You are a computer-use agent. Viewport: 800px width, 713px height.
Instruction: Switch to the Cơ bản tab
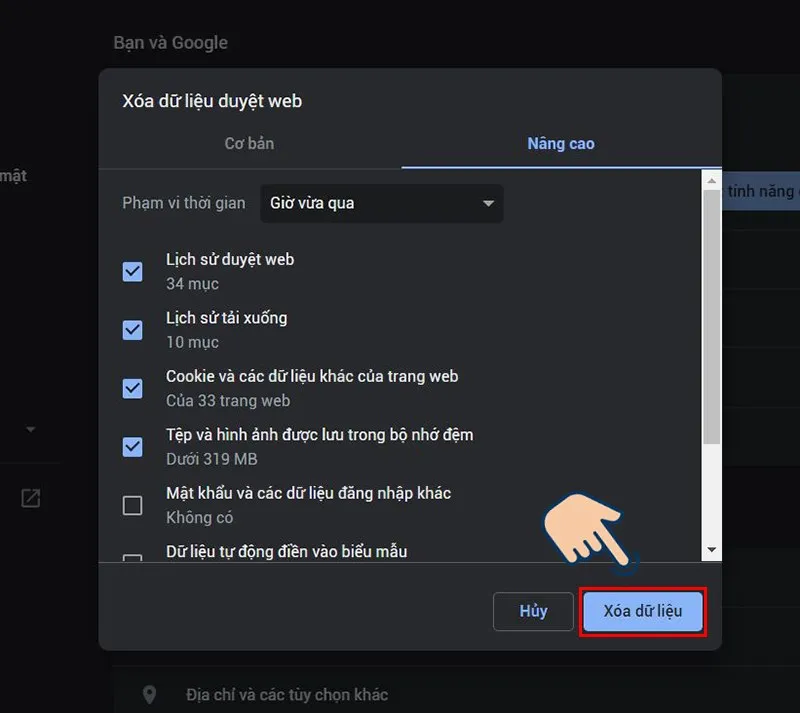pos(249,143)
